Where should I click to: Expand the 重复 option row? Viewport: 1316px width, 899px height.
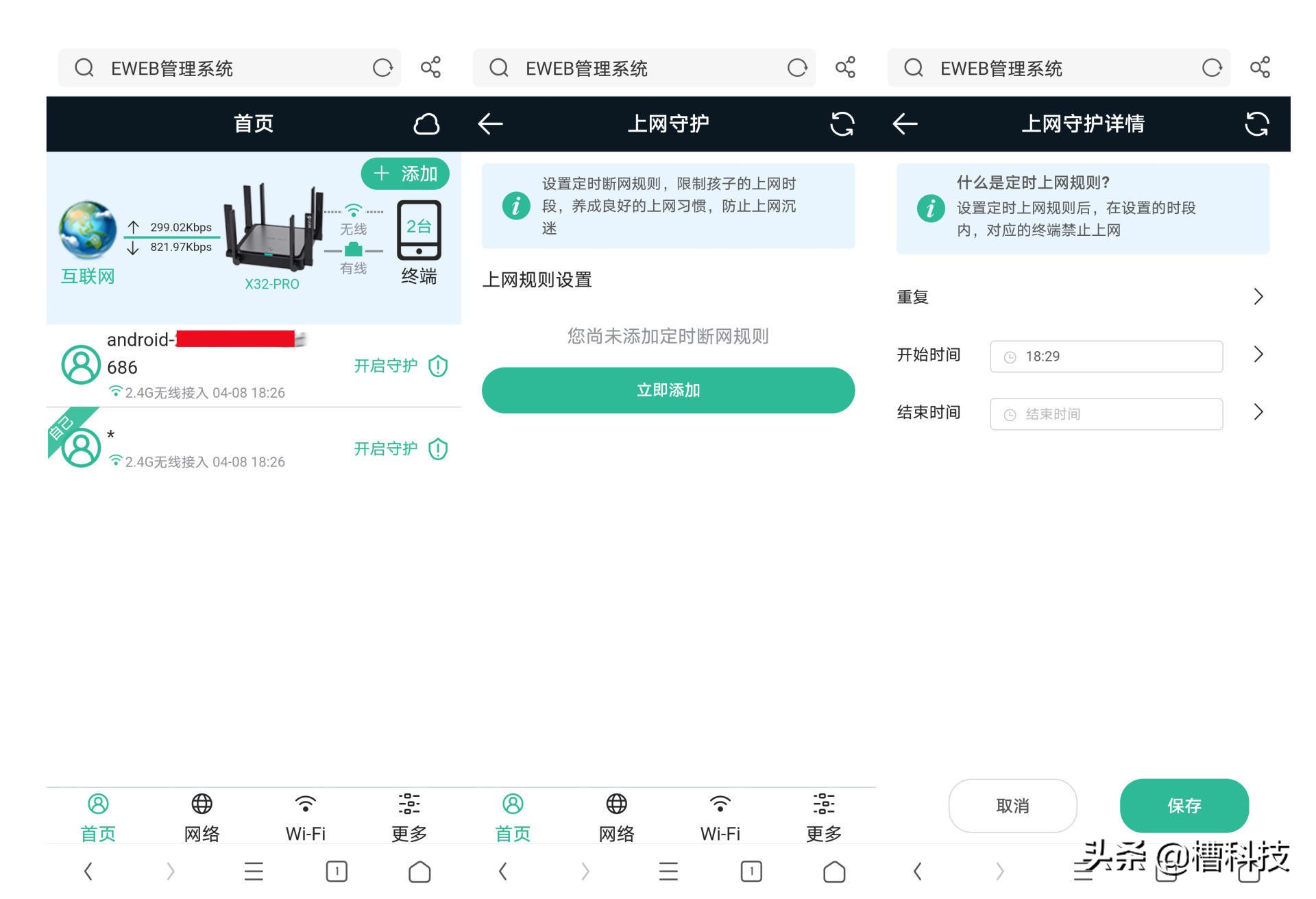(x=1258, y=296)
